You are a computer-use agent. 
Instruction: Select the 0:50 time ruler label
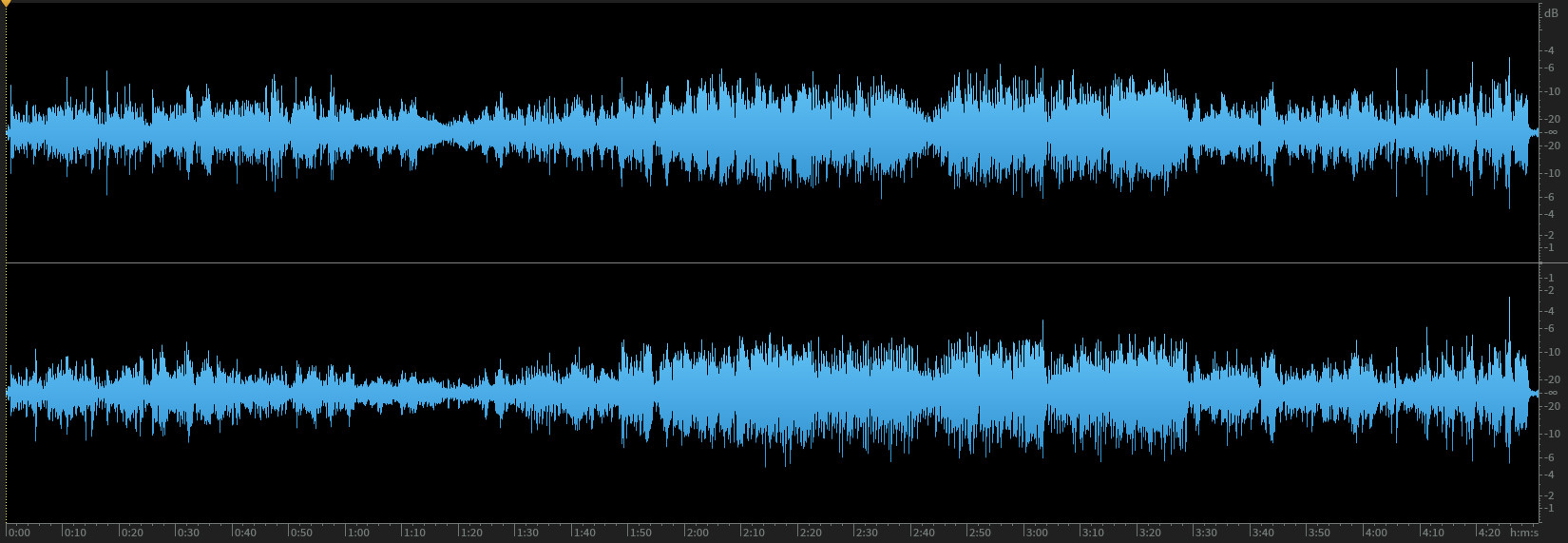pos(301,533)
